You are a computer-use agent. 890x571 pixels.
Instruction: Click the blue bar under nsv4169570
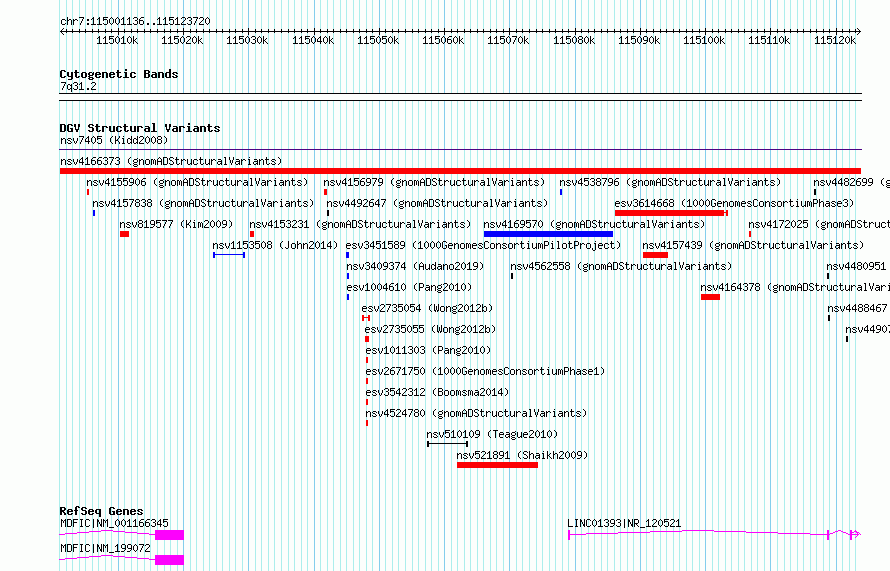(x=548, y=234)
